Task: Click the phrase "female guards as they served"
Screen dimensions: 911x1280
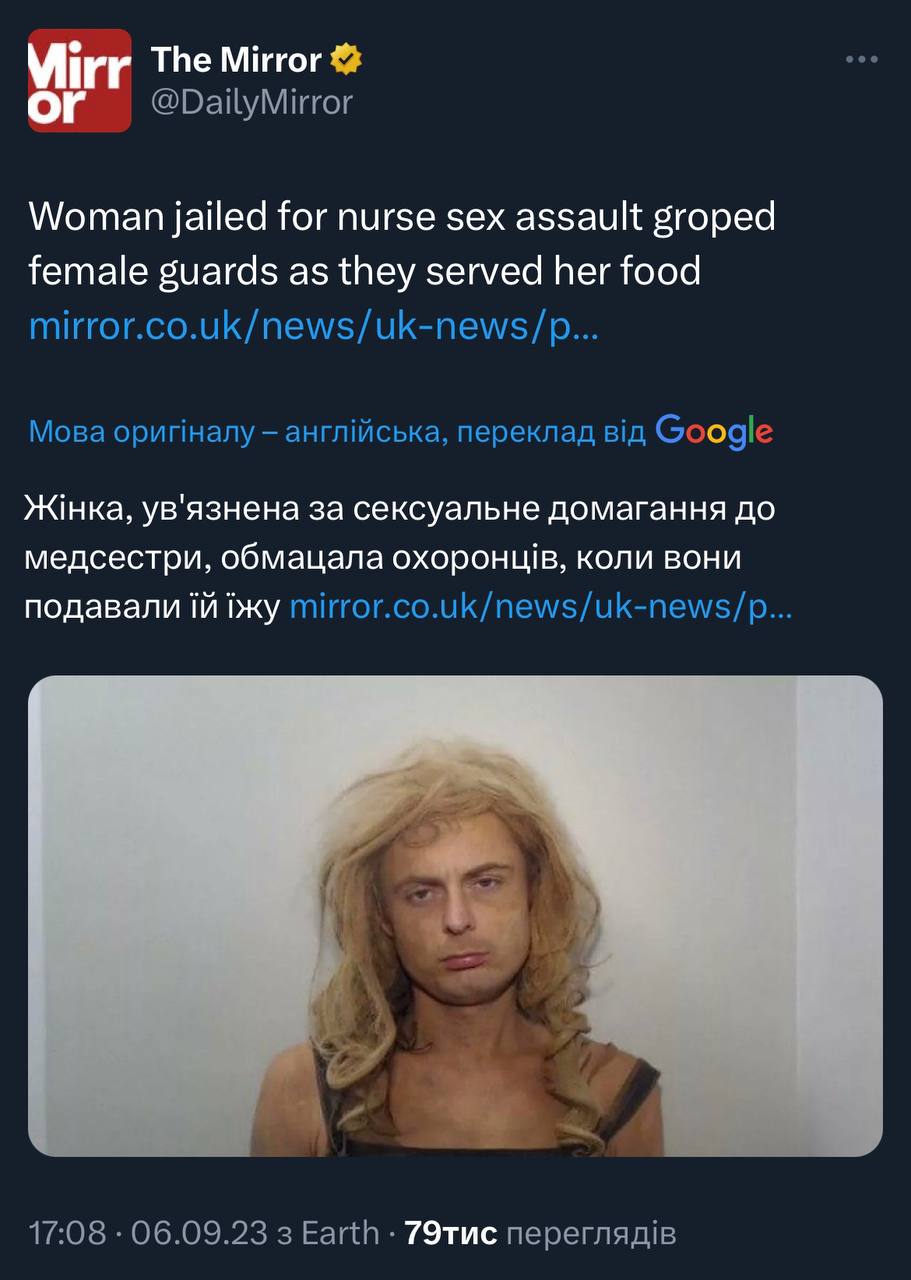Action: click(281, 272)
